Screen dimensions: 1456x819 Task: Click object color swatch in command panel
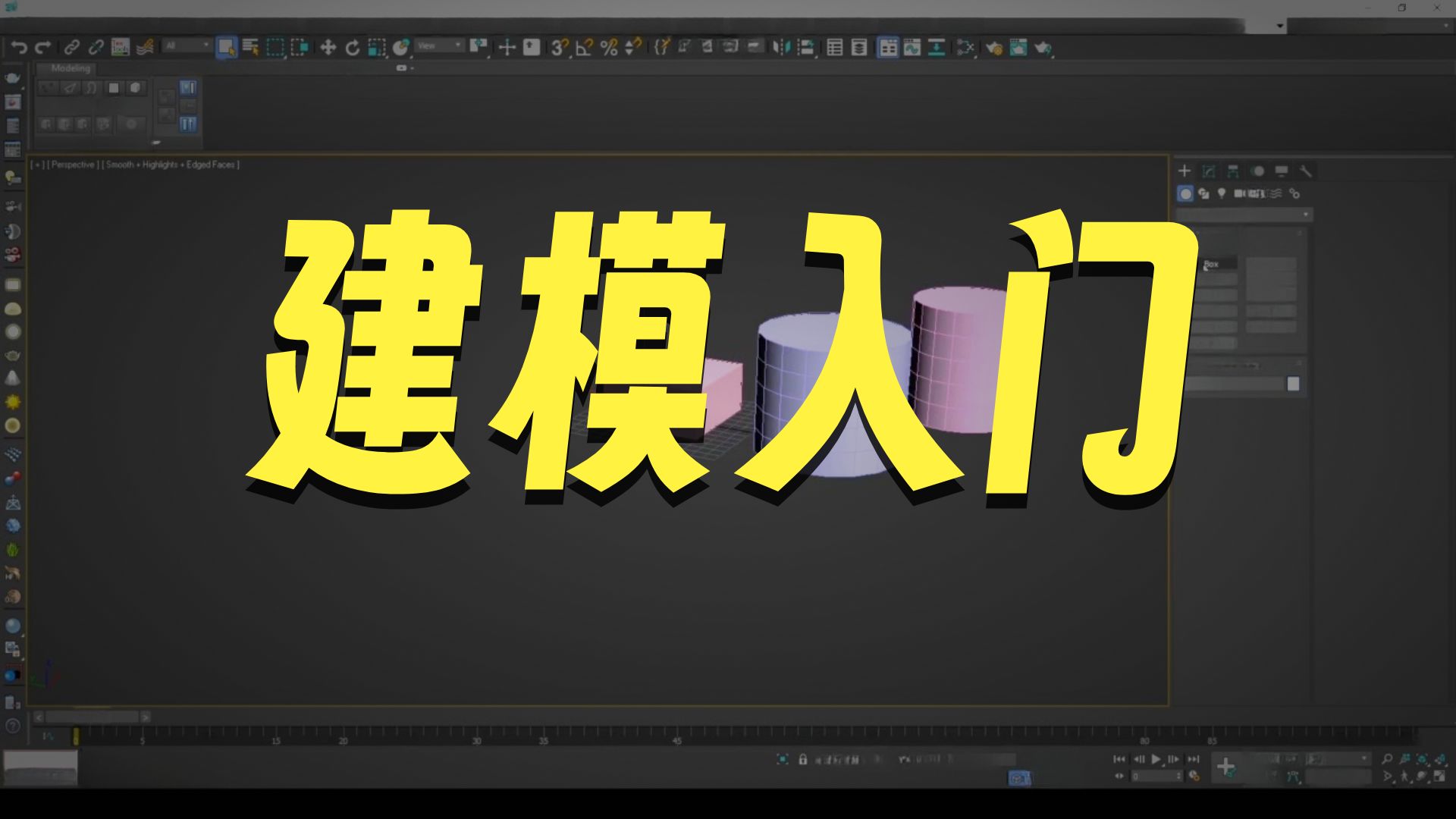(1294, 384)
